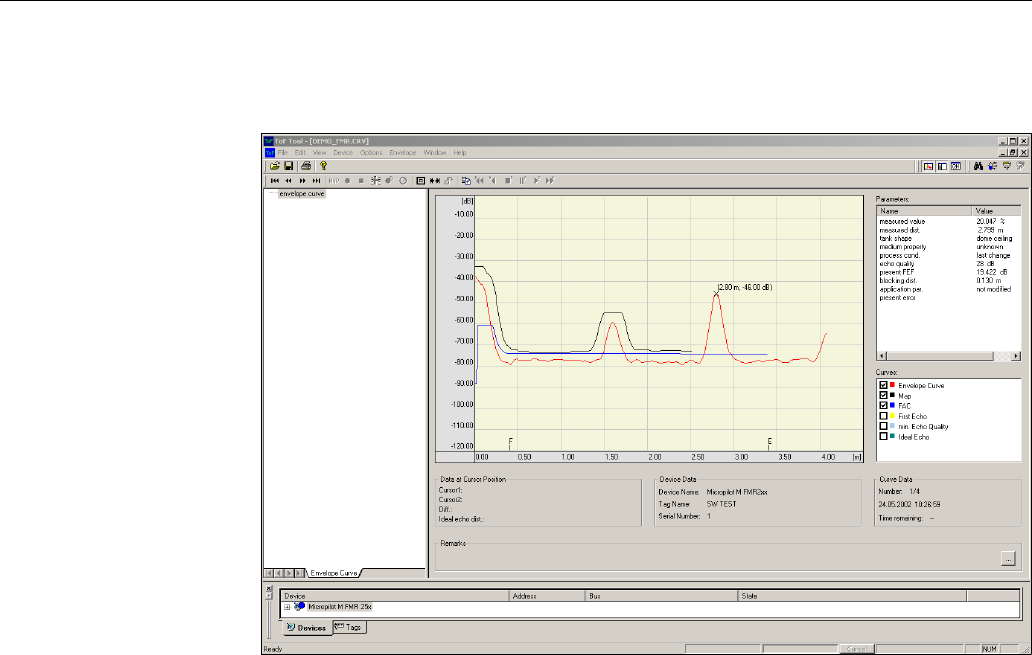Open the File menu
The image size is (1032, 655).
click(x=282, y=153)
